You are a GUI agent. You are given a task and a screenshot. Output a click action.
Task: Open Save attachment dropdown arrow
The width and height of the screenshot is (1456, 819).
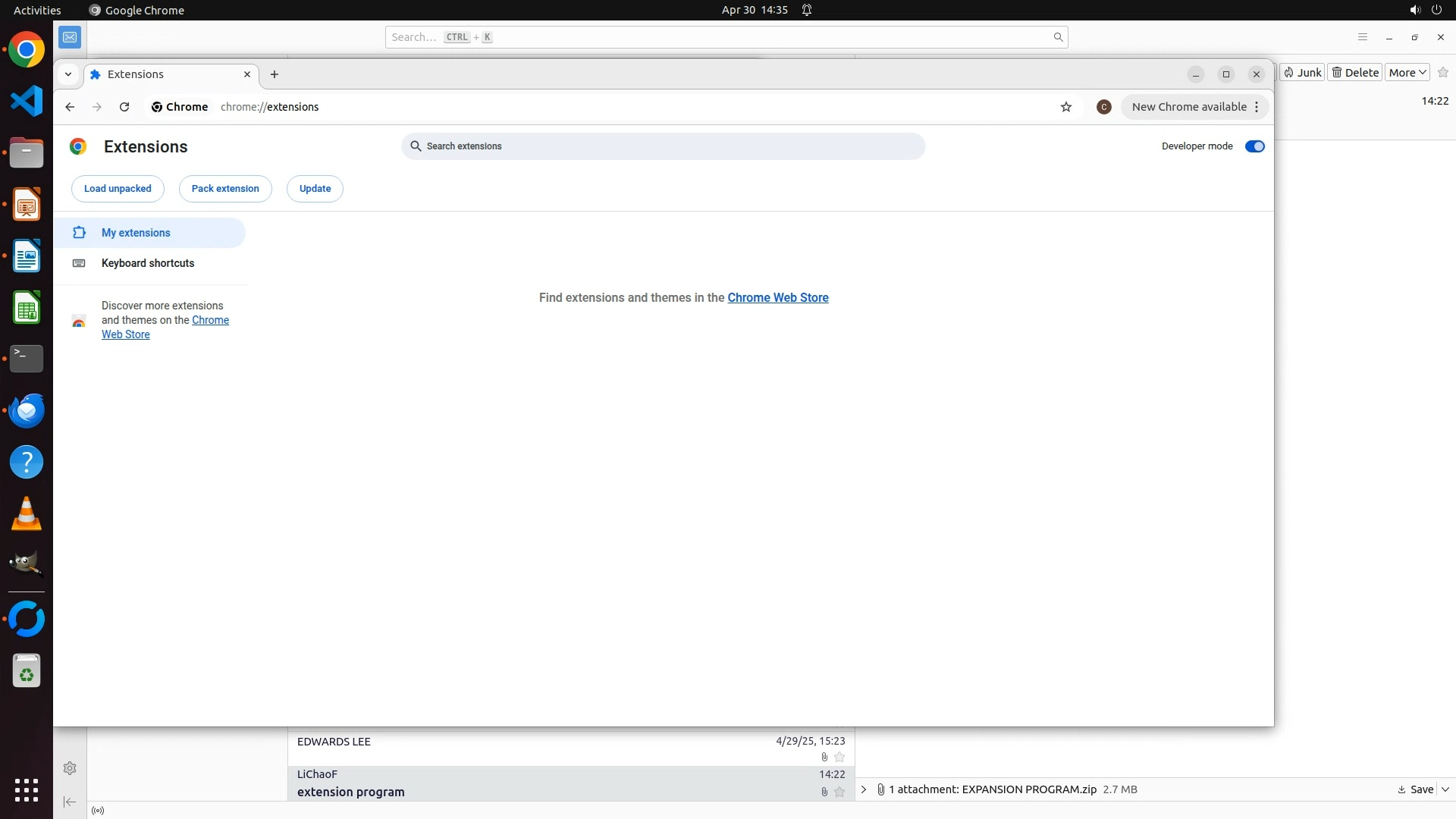tap(1445, 789)
